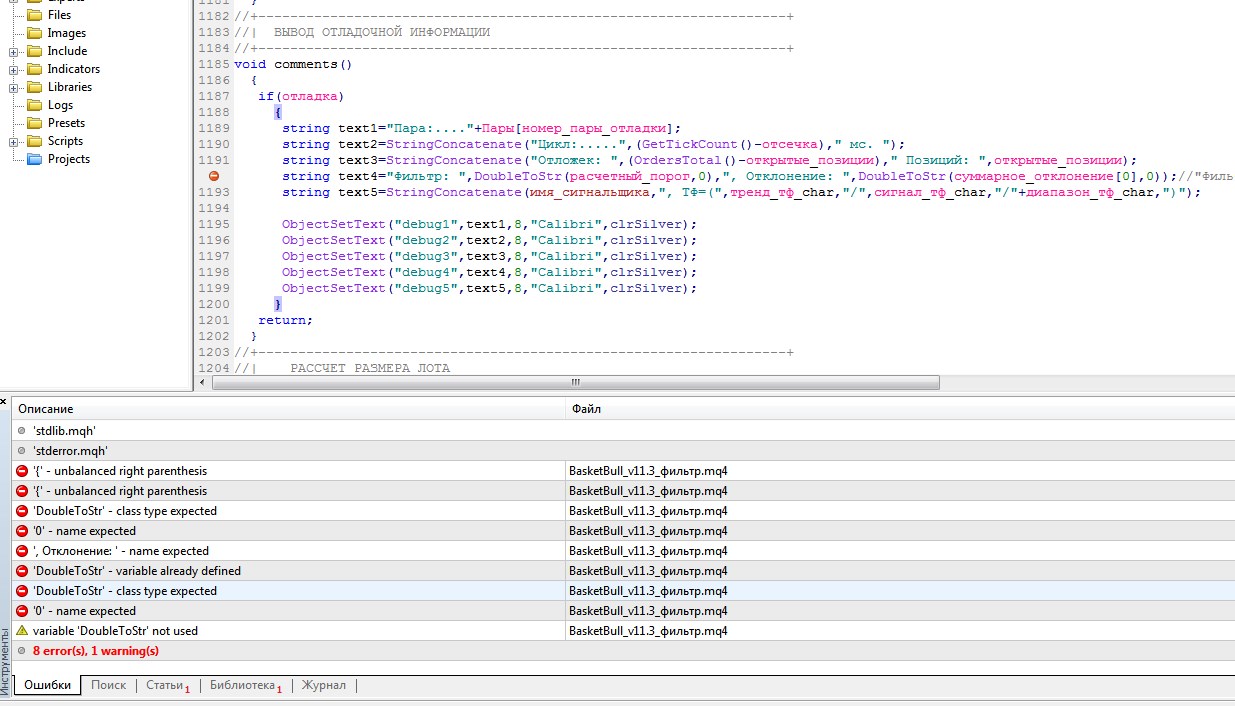Open the Библиотека tab
Viewport: 1235px width, 706px height.
pyautogui.click(x=242, y=685)
